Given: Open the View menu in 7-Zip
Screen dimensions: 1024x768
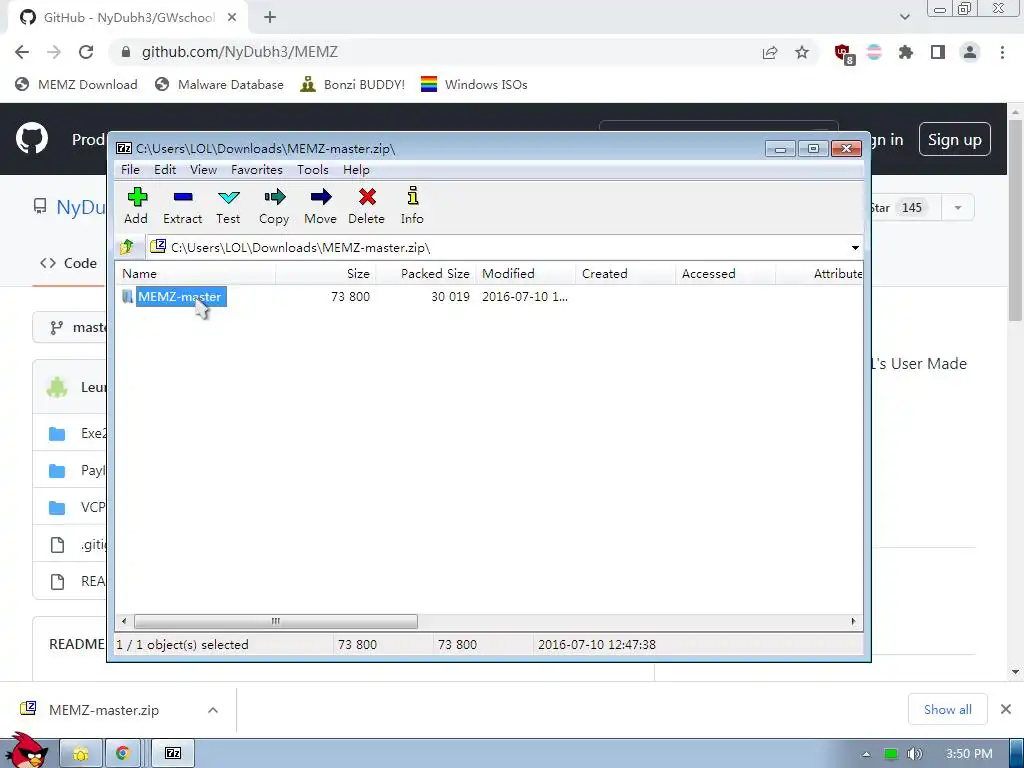Looking at the screenshot, I should point(203,170).
